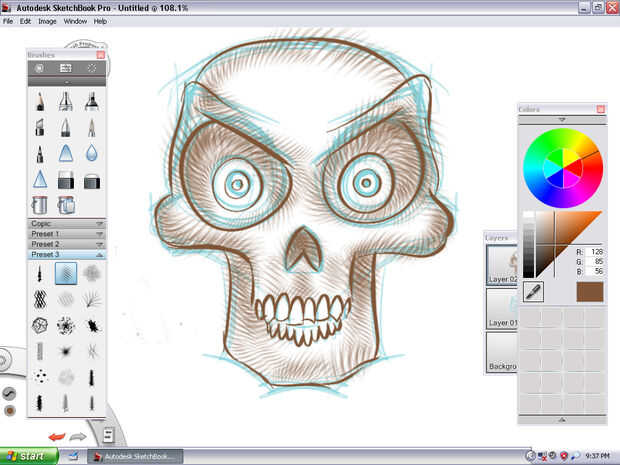620x465 pixels.
Task: Choose the faint diagonal hatch brush
Action: [66, 299]
